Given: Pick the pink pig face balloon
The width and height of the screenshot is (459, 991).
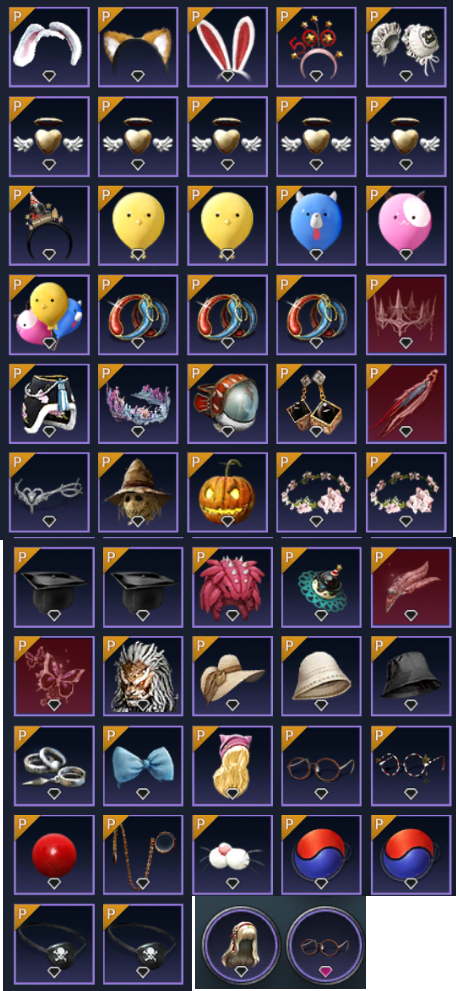Looking at the screenshot, I should coord(406,225).
